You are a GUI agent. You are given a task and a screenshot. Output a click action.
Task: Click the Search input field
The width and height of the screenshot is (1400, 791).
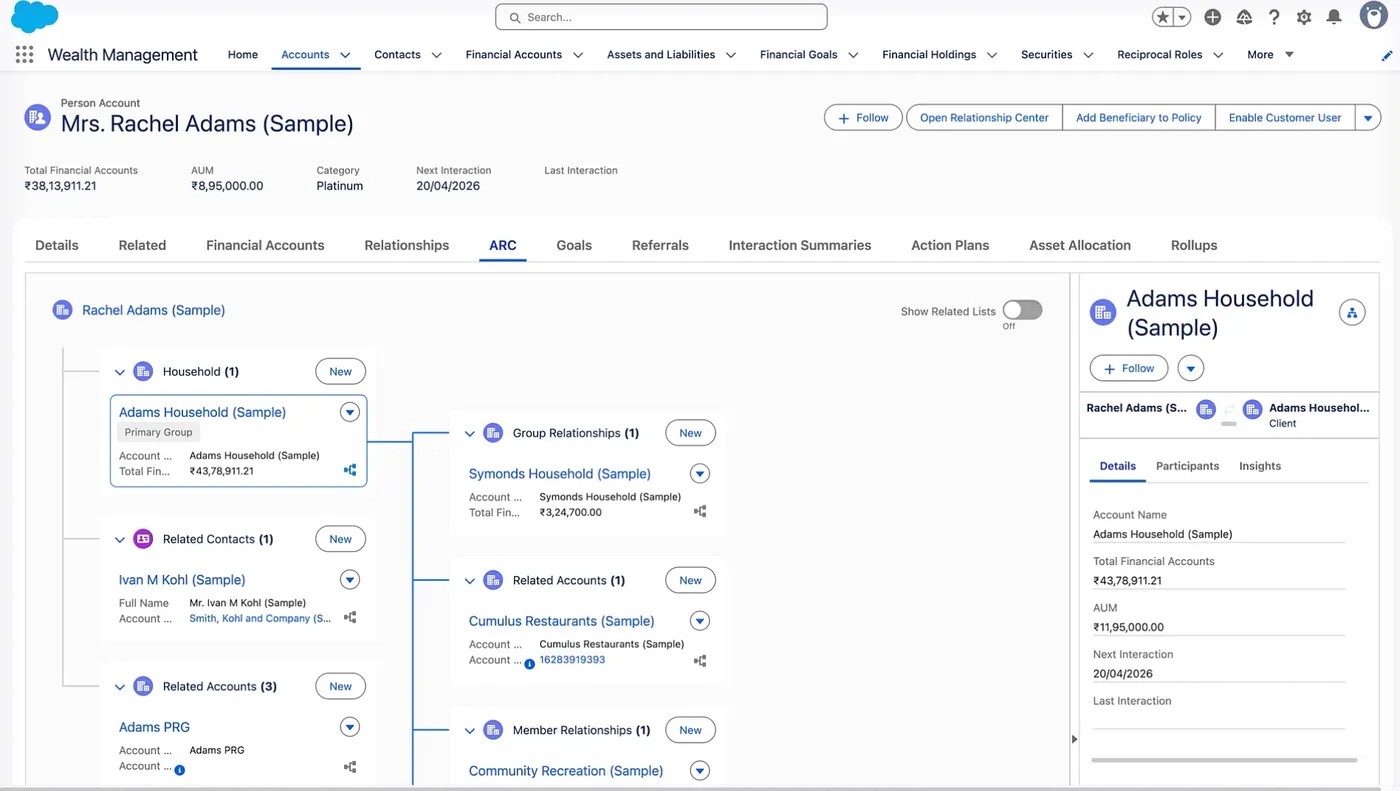click(x=661, y=17)
